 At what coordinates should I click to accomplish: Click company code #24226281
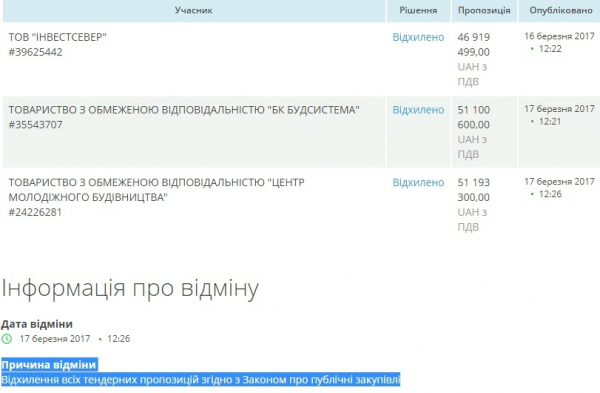point(35,212)
